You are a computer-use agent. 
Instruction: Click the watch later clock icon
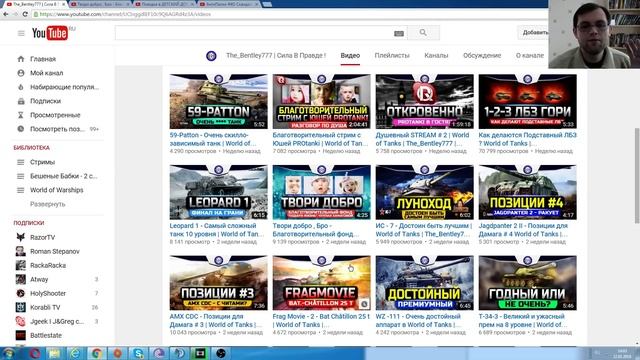click(21, 129)
